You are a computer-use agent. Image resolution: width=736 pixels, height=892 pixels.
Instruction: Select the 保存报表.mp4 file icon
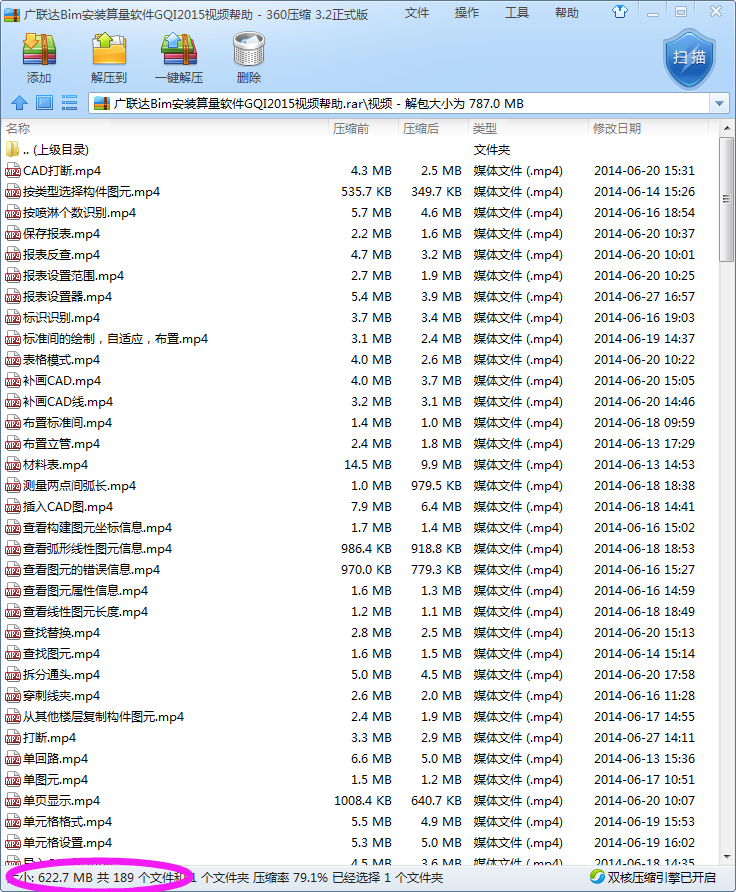point(13,234)
